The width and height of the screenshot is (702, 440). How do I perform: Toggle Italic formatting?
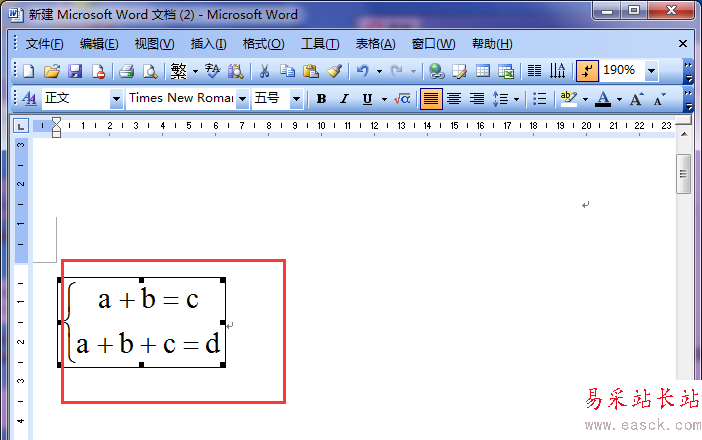[x=344, y=98]
